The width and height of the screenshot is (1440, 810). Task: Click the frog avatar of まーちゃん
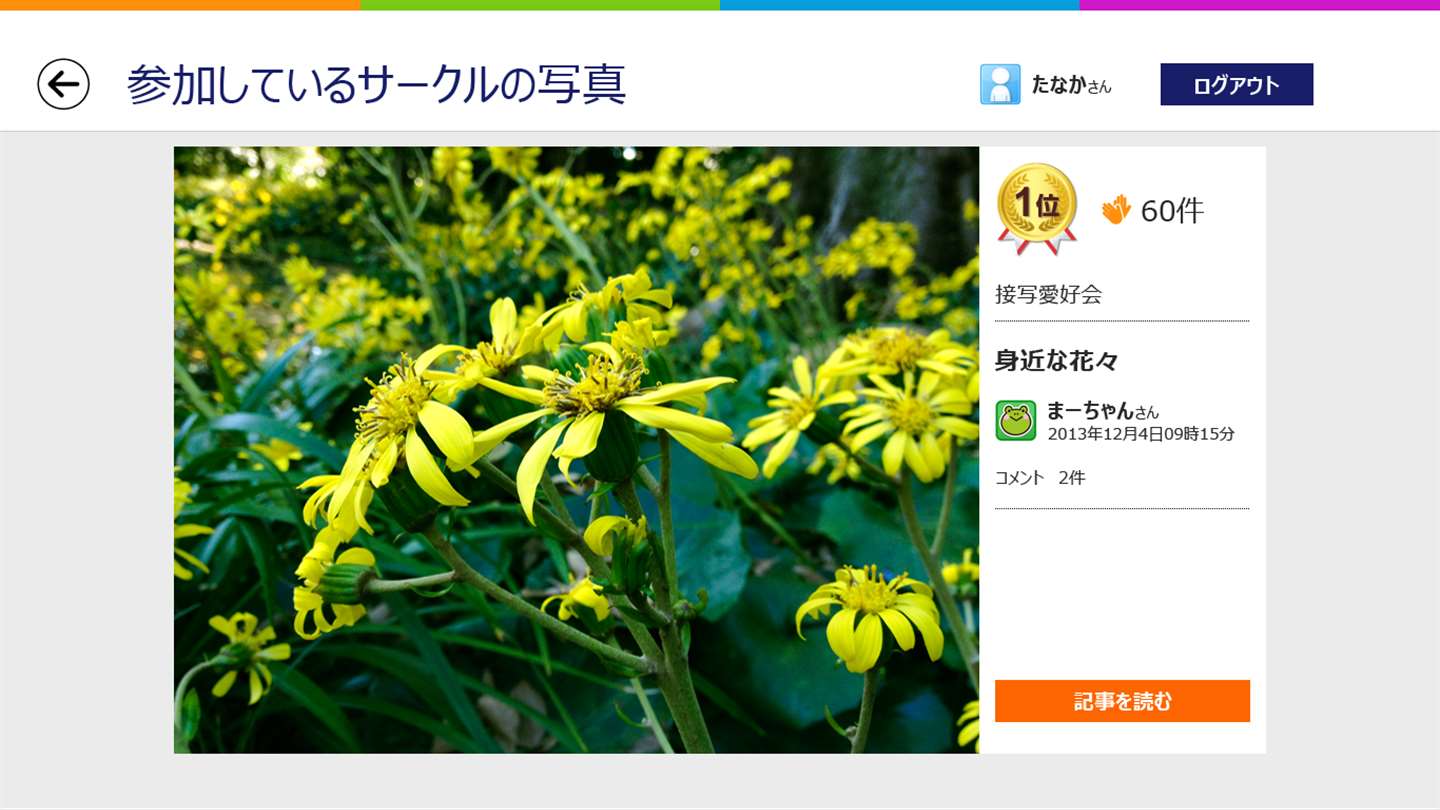pos(1016,421)
